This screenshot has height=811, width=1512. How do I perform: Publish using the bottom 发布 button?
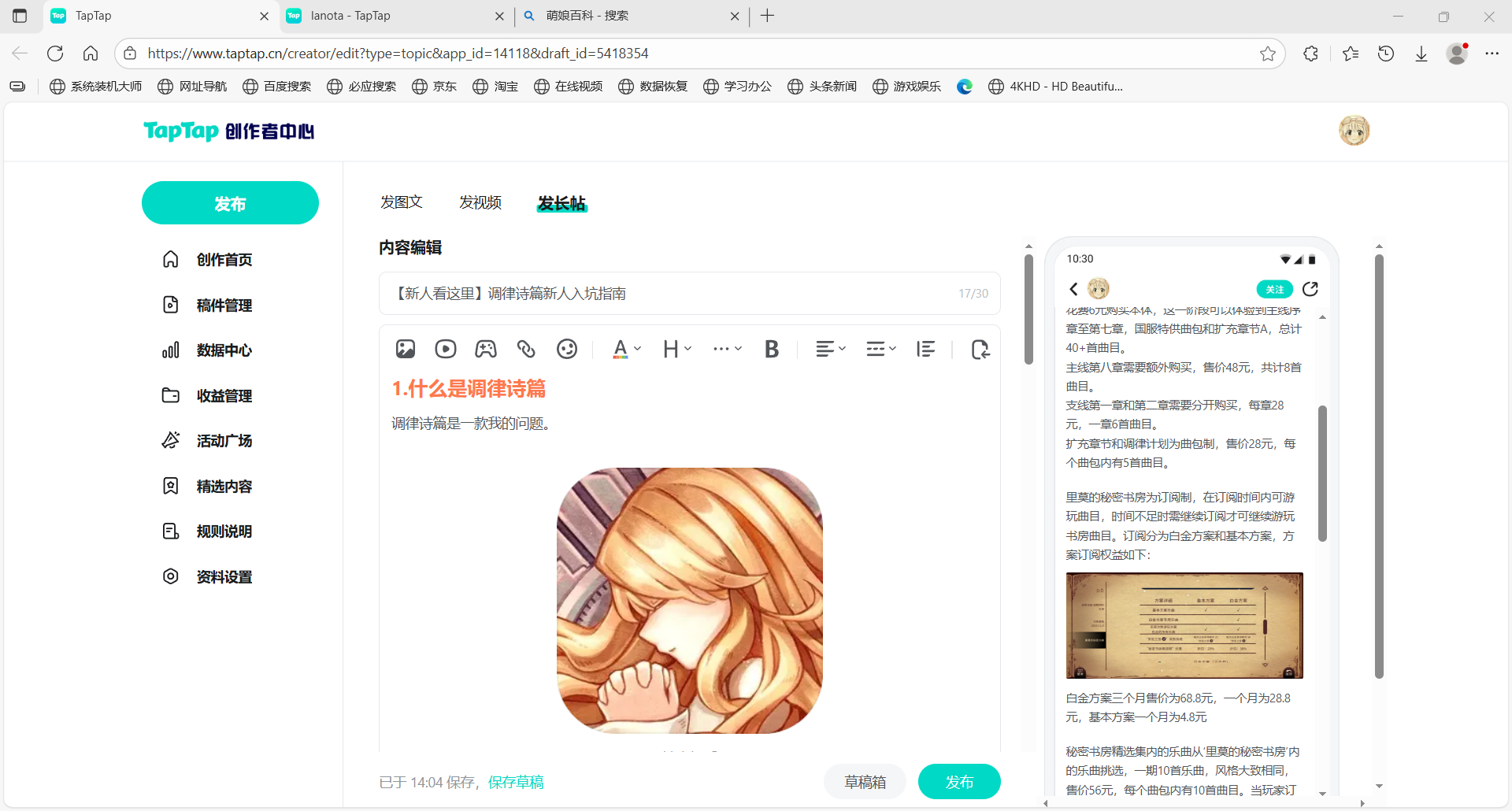point(959,782)
